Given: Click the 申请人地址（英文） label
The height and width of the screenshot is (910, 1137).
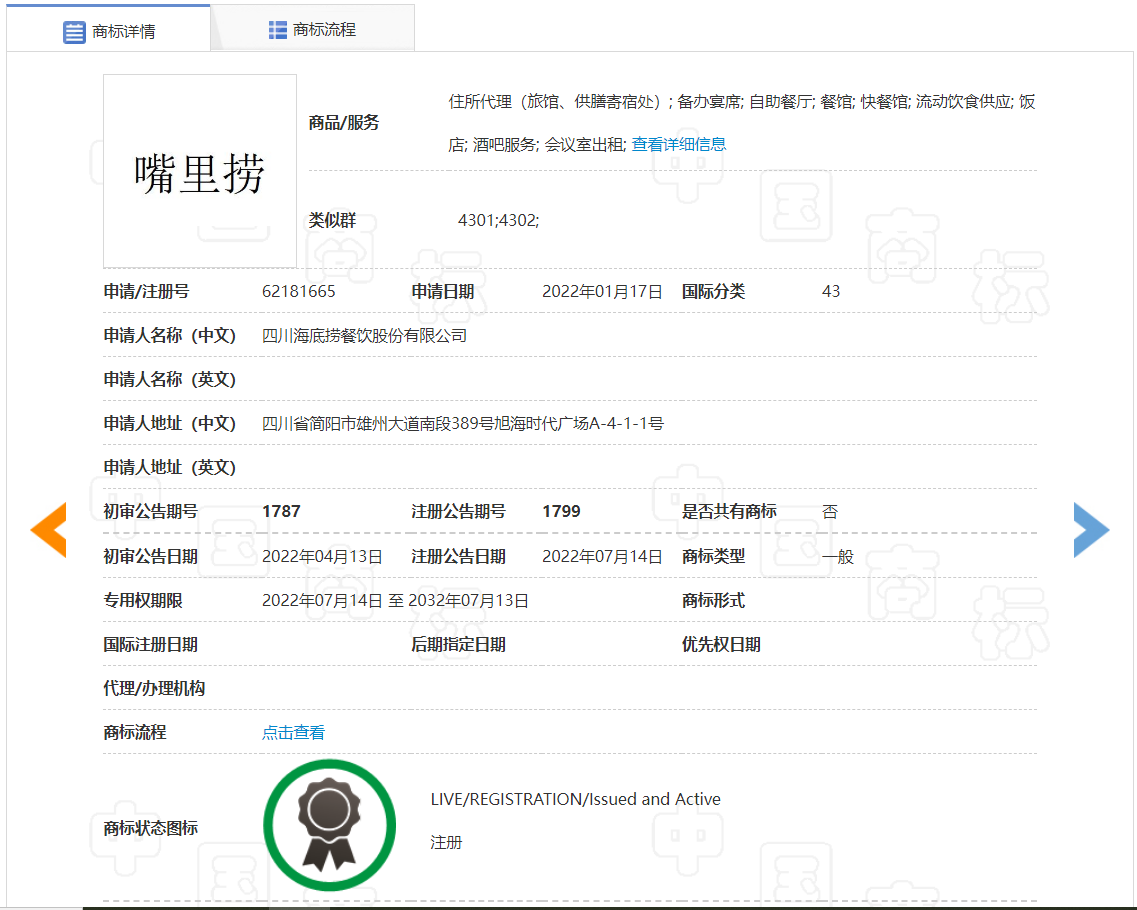Looking at the screenshot, I should 170,468.
